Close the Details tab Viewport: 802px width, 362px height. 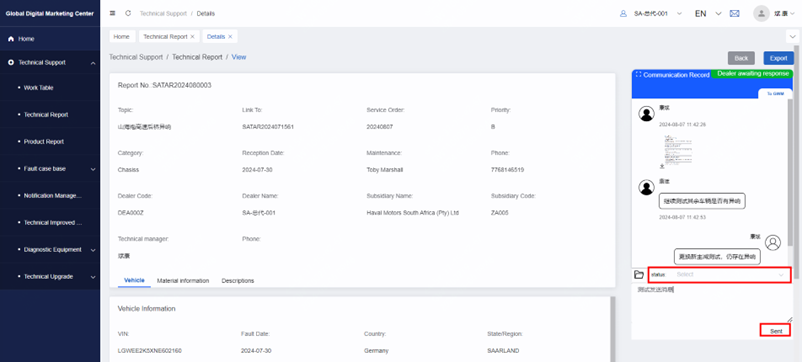click(230, 37)
